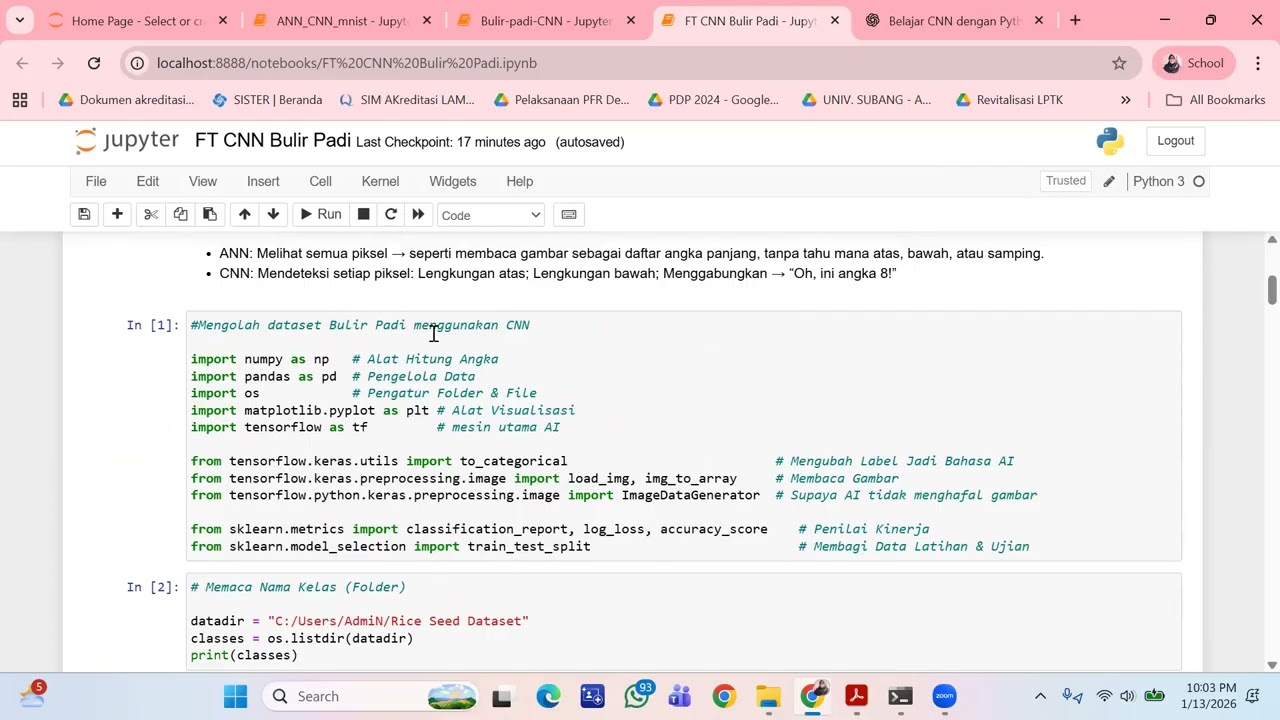
Task: Expand hidden bookmarks chevron
Action: tap(1125, 100)
